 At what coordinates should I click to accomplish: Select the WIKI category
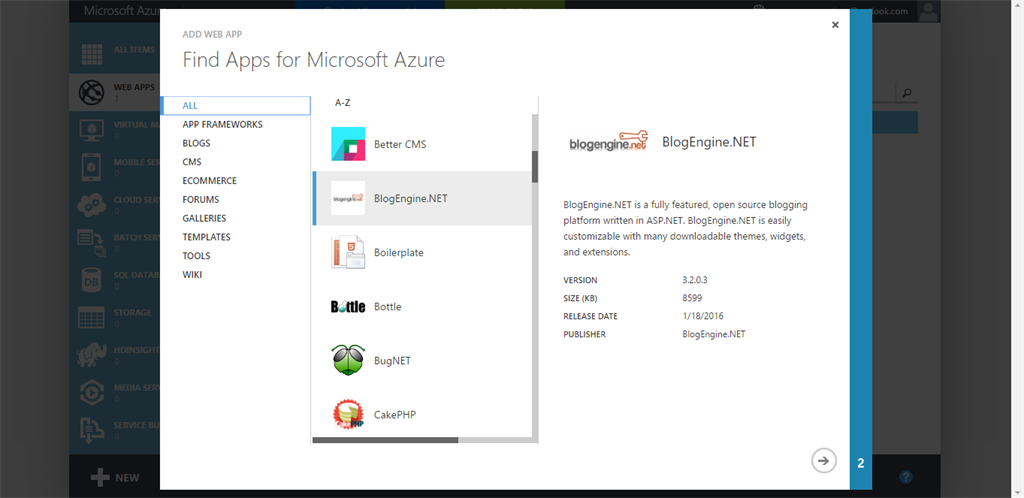[x=193, y=275]
